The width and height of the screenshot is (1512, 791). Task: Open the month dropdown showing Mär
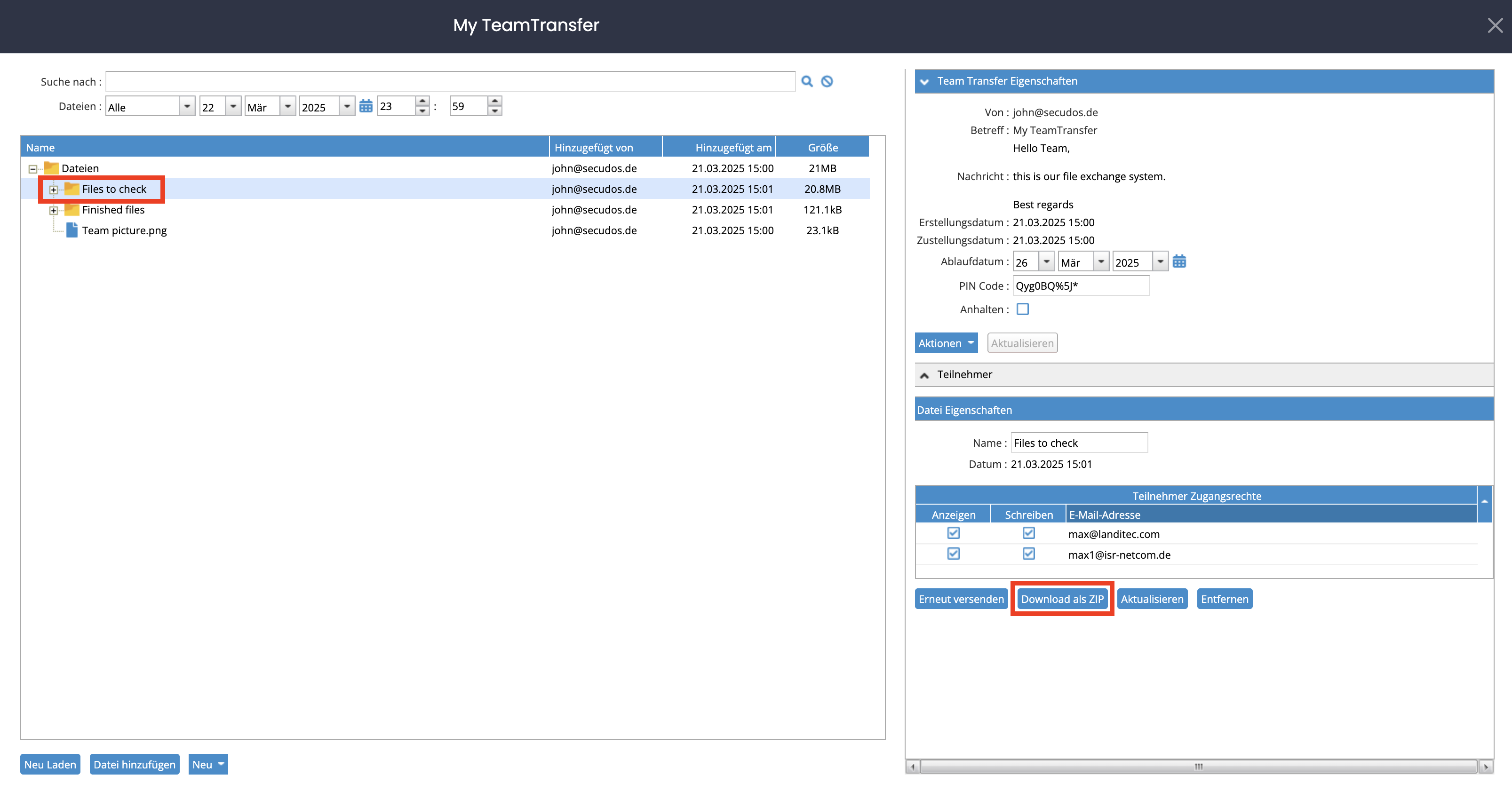point(287,106)
